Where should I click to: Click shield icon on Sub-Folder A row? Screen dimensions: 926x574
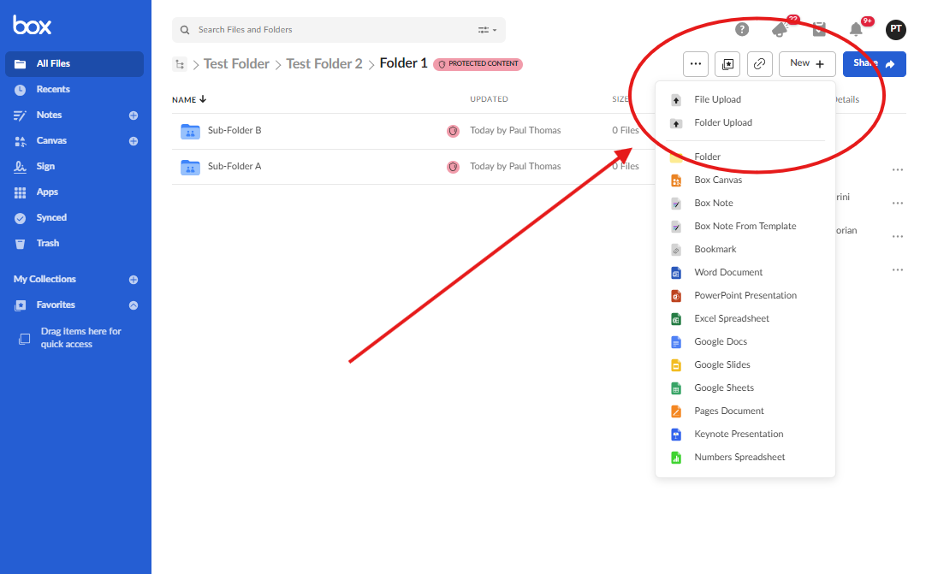453,167
